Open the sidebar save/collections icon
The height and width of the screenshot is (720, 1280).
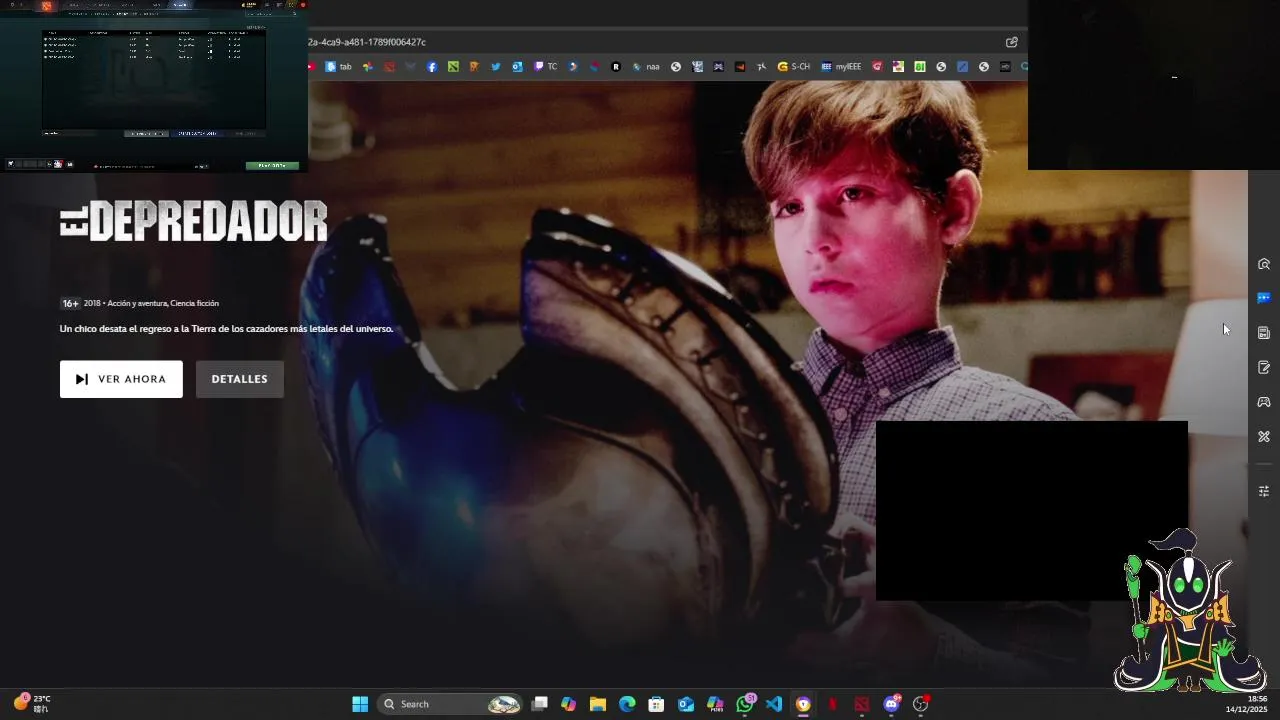(1264, 332)
